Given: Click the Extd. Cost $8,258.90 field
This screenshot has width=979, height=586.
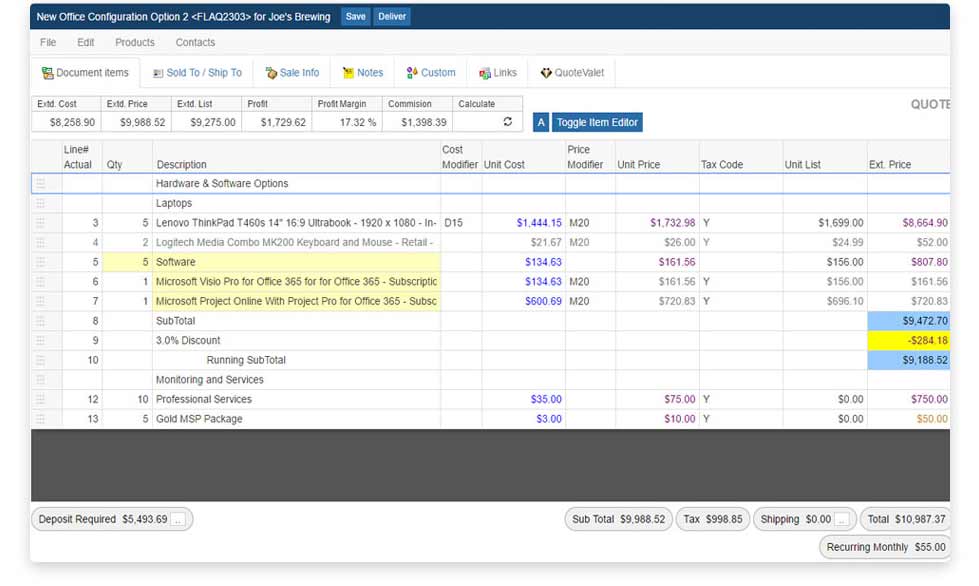Looking at the screenshot, I should [66, 122].
